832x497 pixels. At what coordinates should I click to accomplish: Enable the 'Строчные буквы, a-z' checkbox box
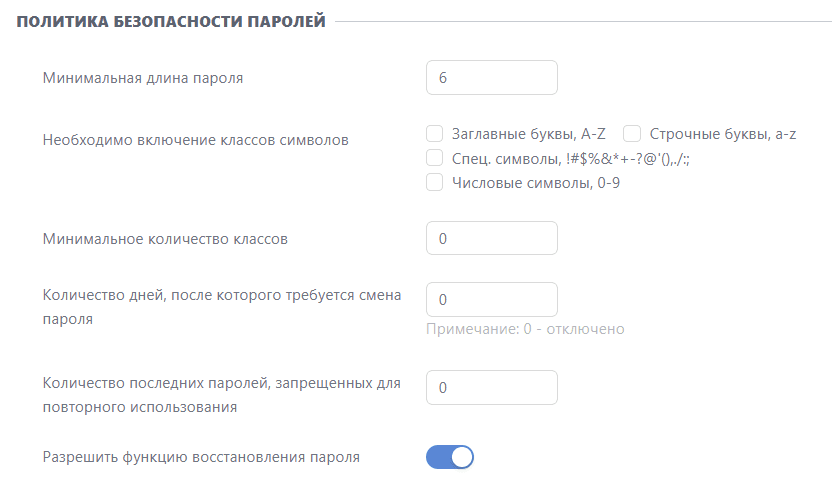631,134
